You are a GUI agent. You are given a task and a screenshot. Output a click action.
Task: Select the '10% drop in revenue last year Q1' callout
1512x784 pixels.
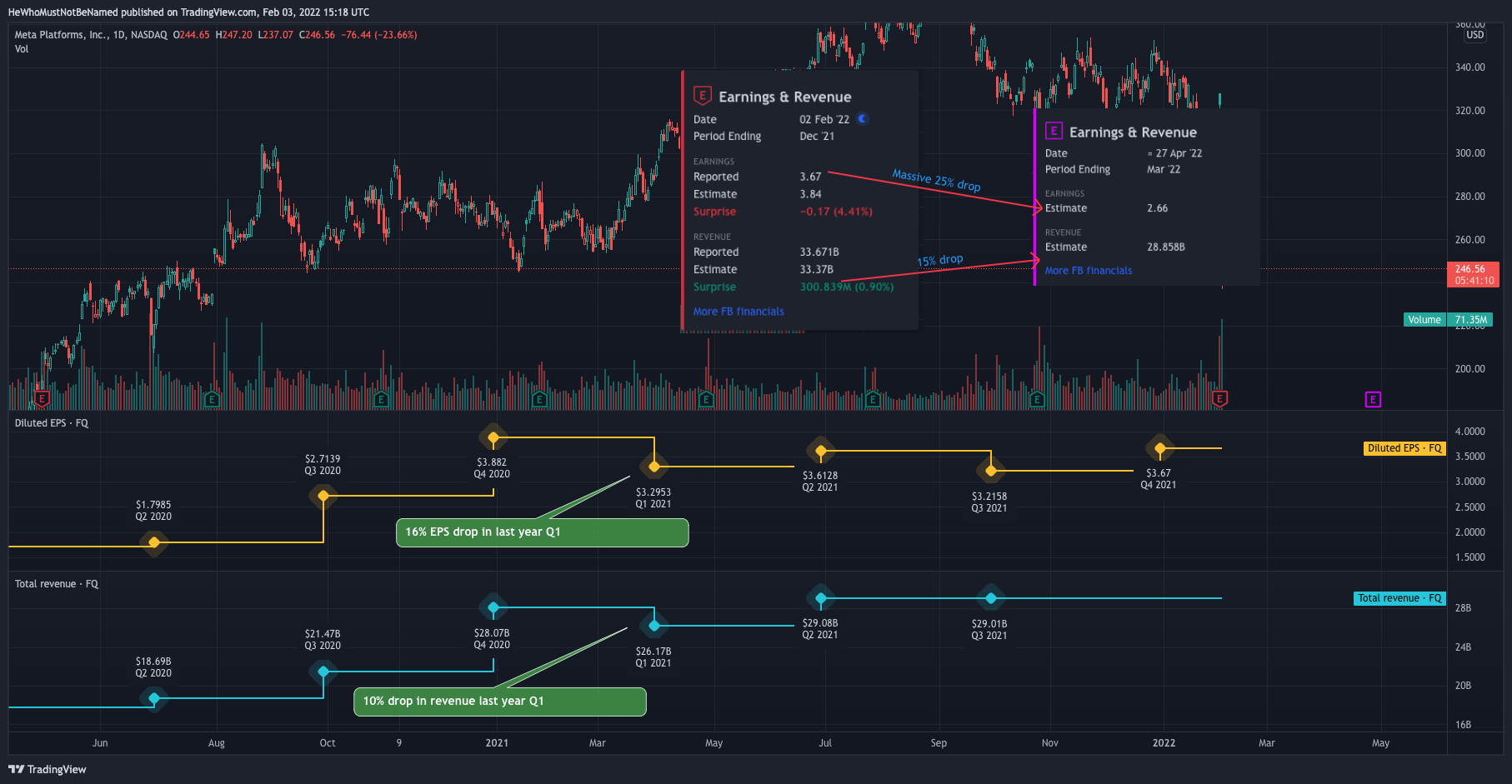(x=500, y=702)
